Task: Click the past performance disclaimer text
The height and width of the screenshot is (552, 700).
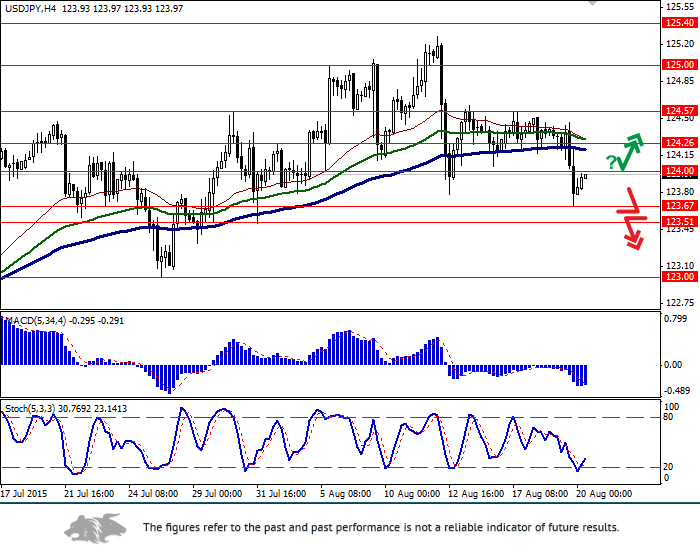Action: coord(381,527)
